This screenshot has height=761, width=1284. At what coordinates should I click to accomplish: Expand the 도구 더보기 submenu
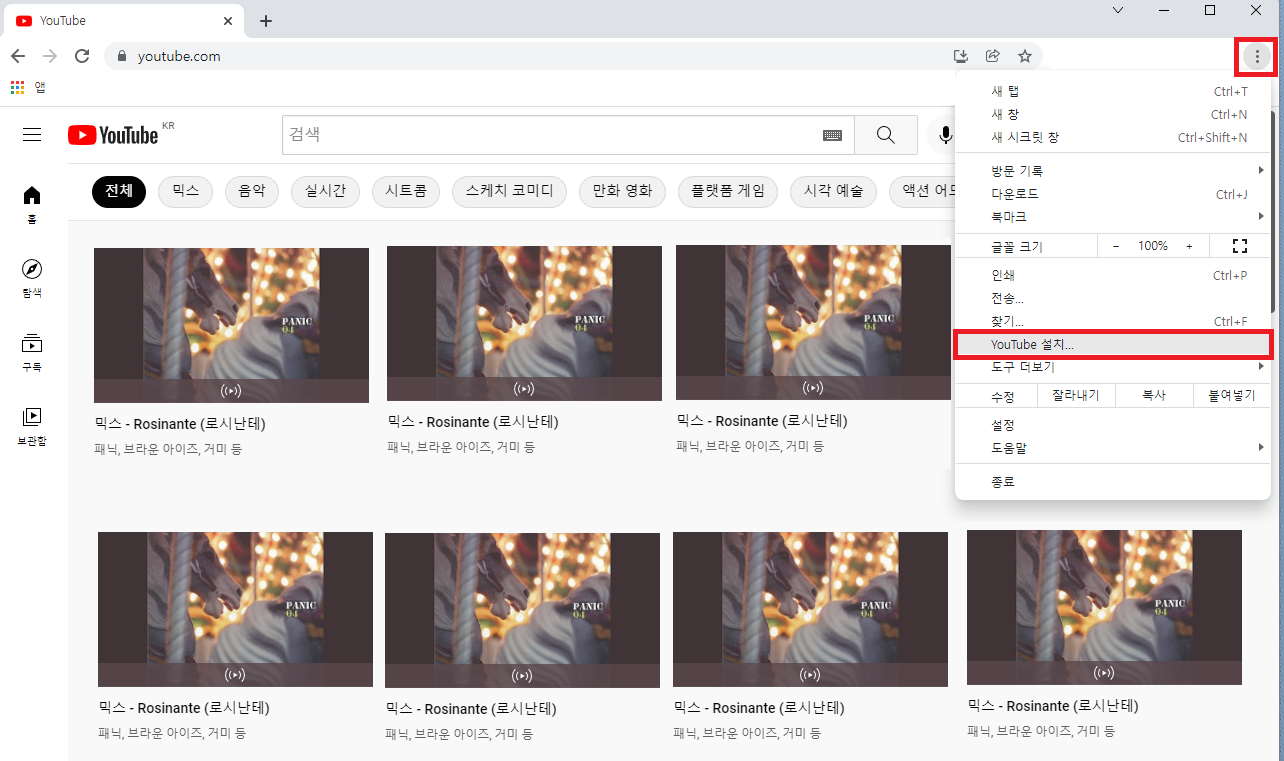[x=1112, y=367]
